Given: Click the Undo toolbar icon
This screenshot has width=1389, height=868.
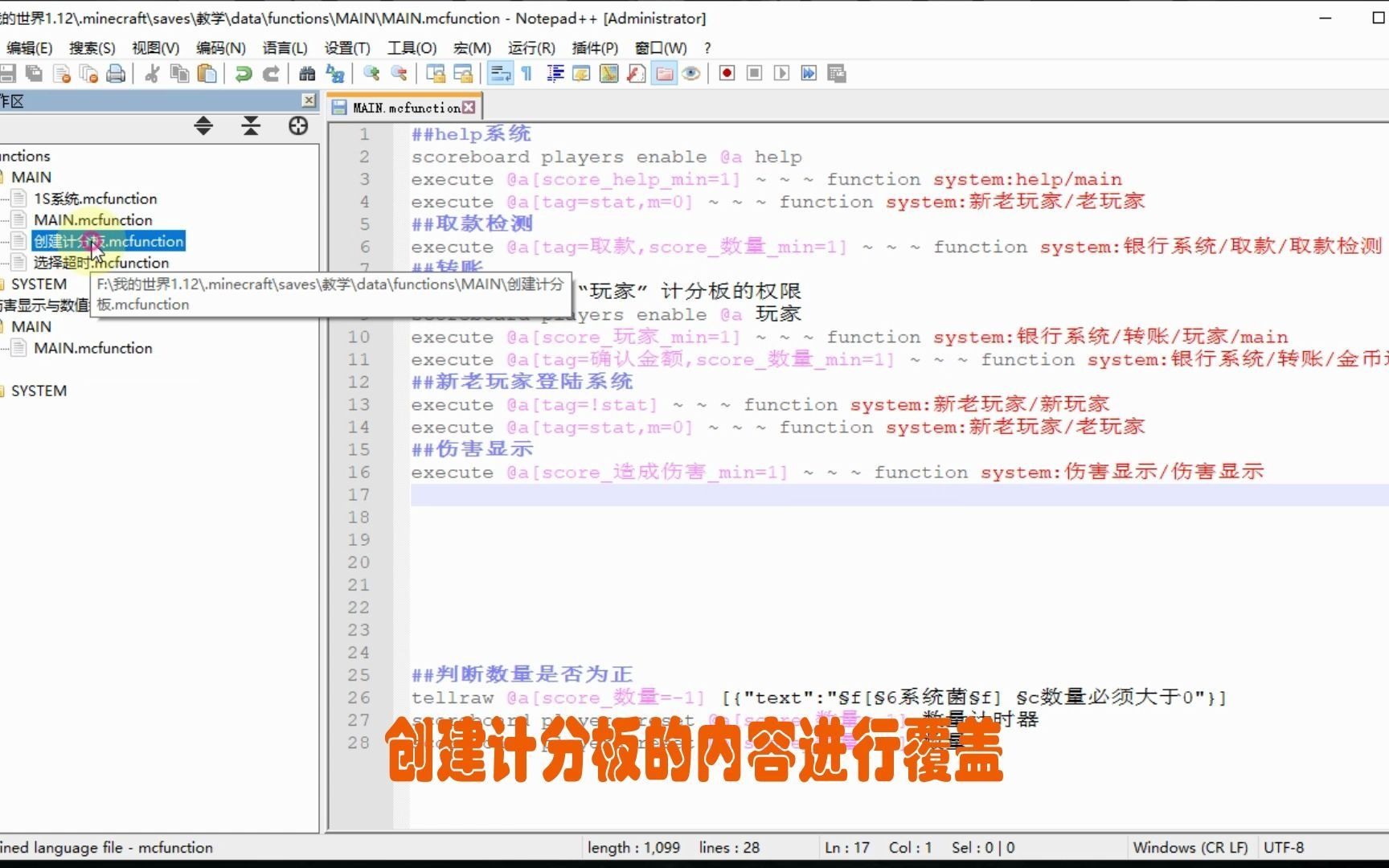Looking at the screenshot, I should coord(242,73).
